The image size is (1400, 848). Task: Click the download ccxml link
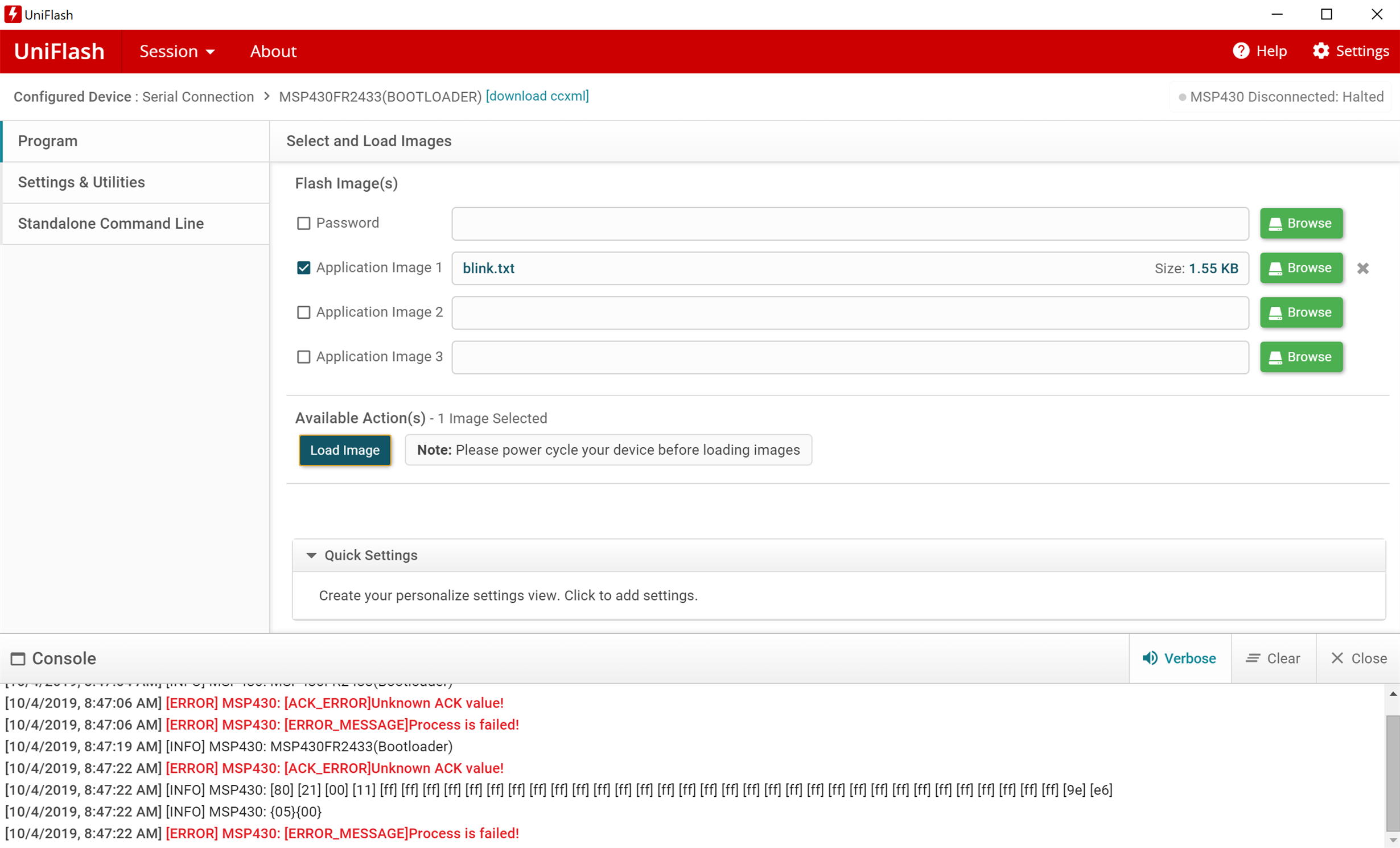coord(537,96)
